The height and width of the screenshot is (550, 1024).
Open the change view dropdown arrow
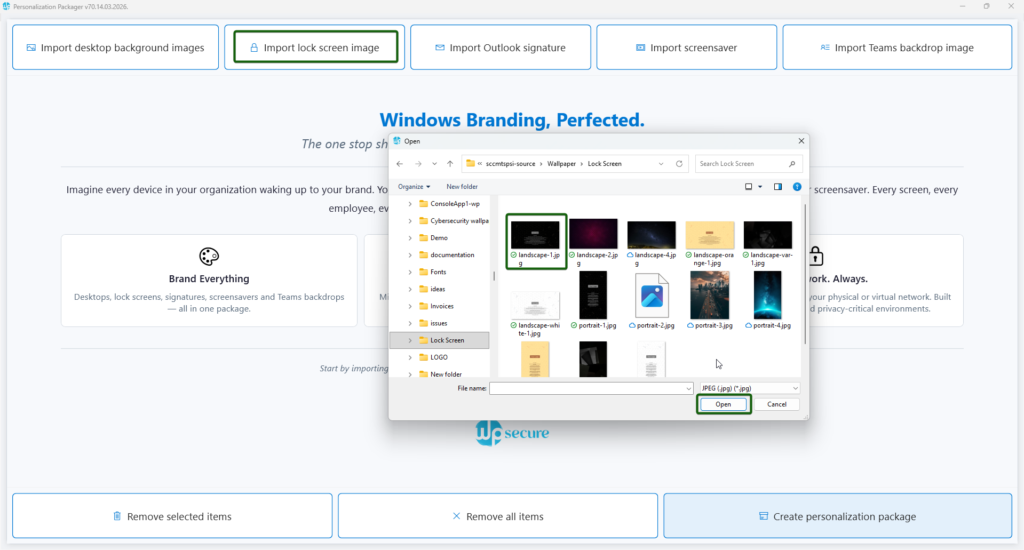click(761, 186)
